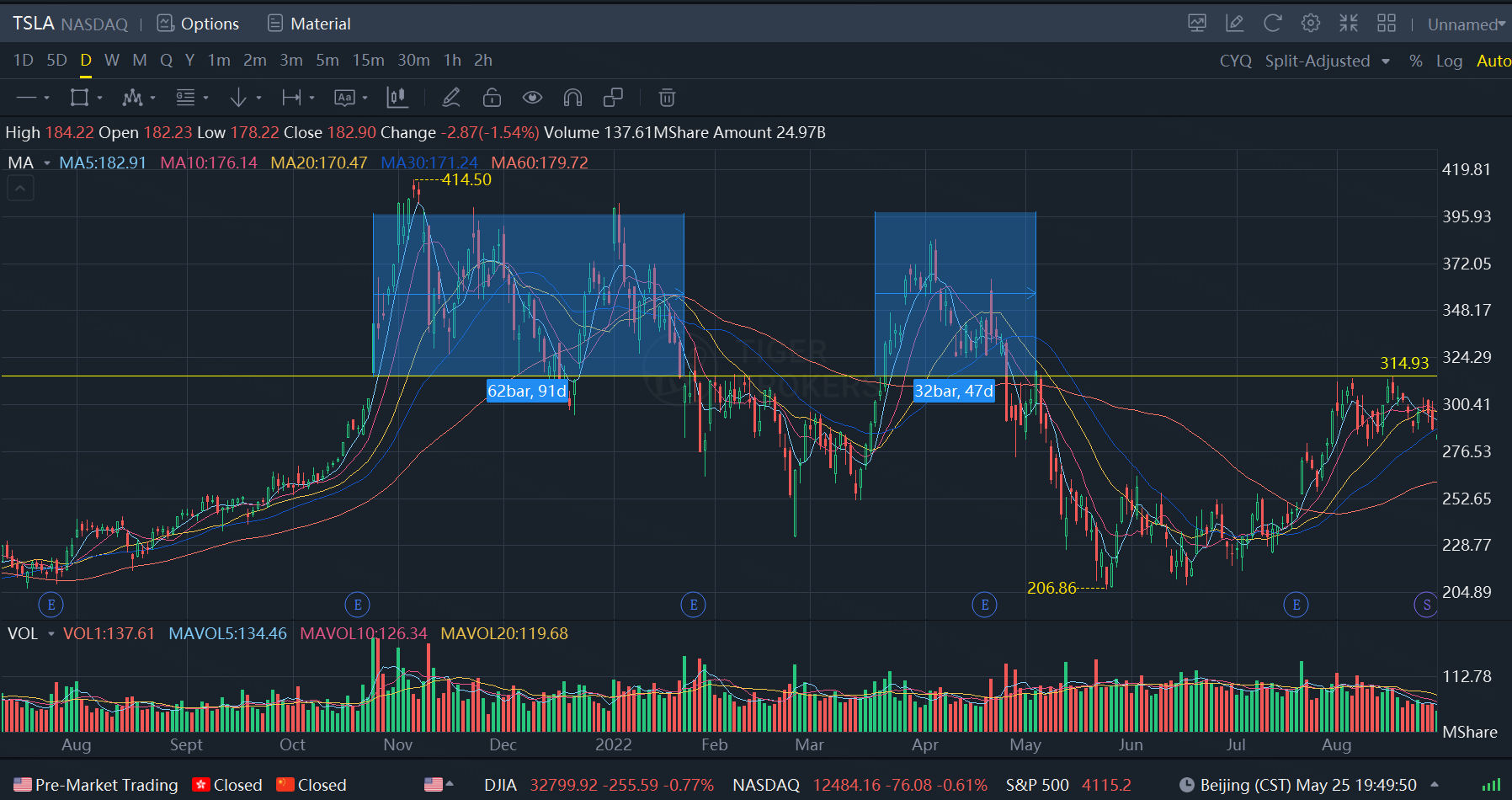Screen dimensions: 1512x800
Task: Click the candlestick chart style icon
Action: pos(397,98)
